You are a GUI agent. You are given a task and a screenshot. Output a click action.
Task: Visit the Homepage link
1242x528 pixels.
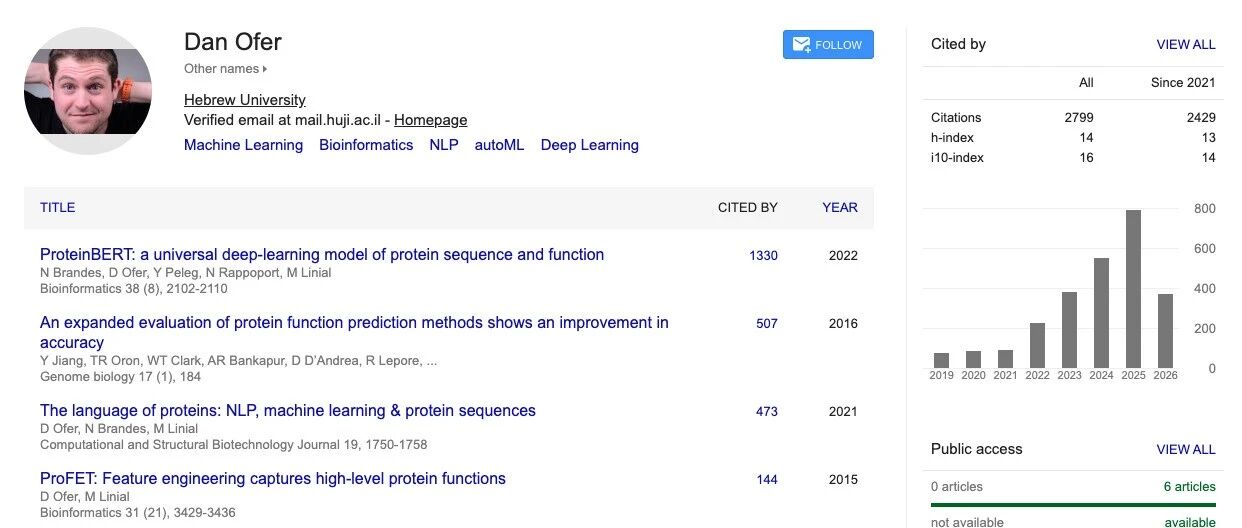[431, 120]
